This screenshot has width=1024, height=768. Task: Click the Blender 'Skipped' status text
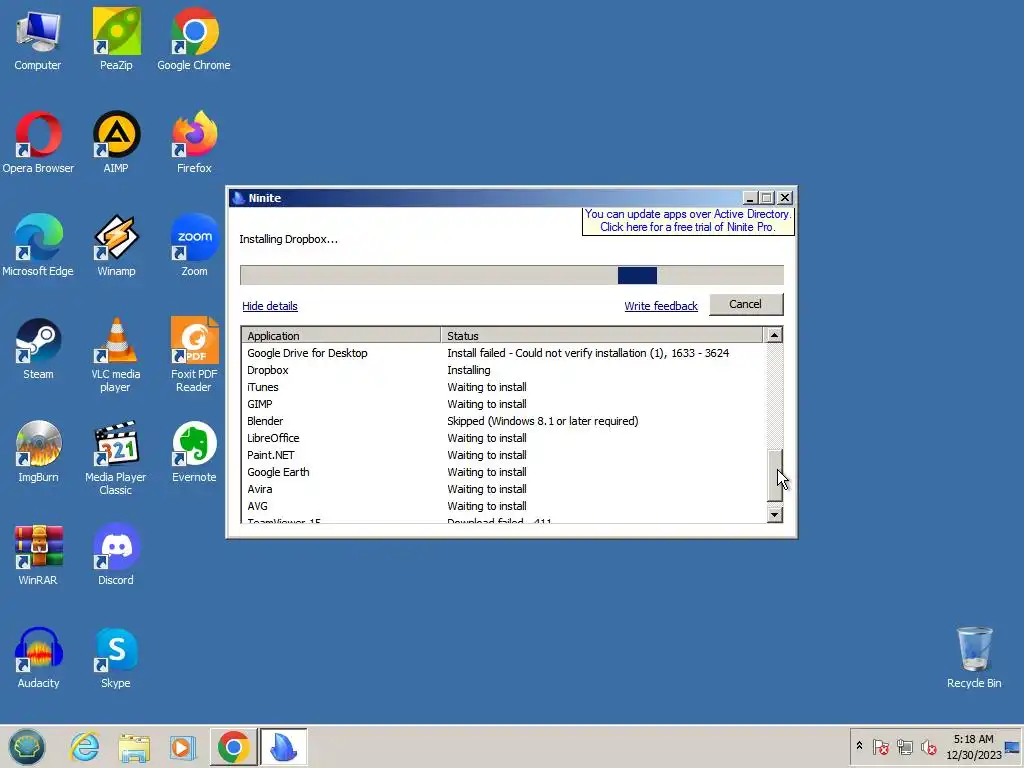click(543, 421)
